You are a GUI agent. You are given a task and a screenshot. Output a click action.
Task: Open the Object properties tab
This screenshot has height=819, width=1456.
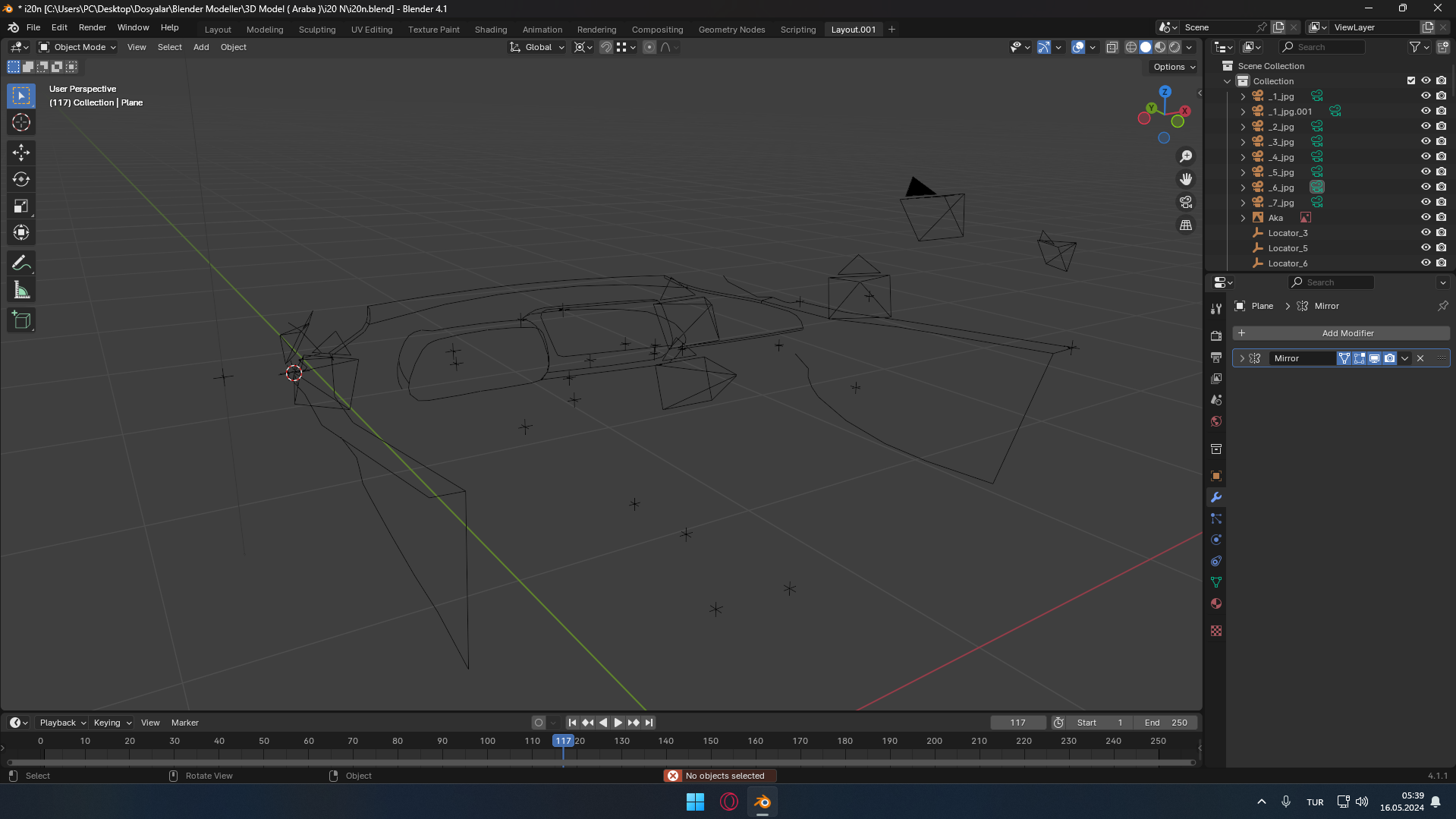pyautogui.click(x=1216, y=476)
